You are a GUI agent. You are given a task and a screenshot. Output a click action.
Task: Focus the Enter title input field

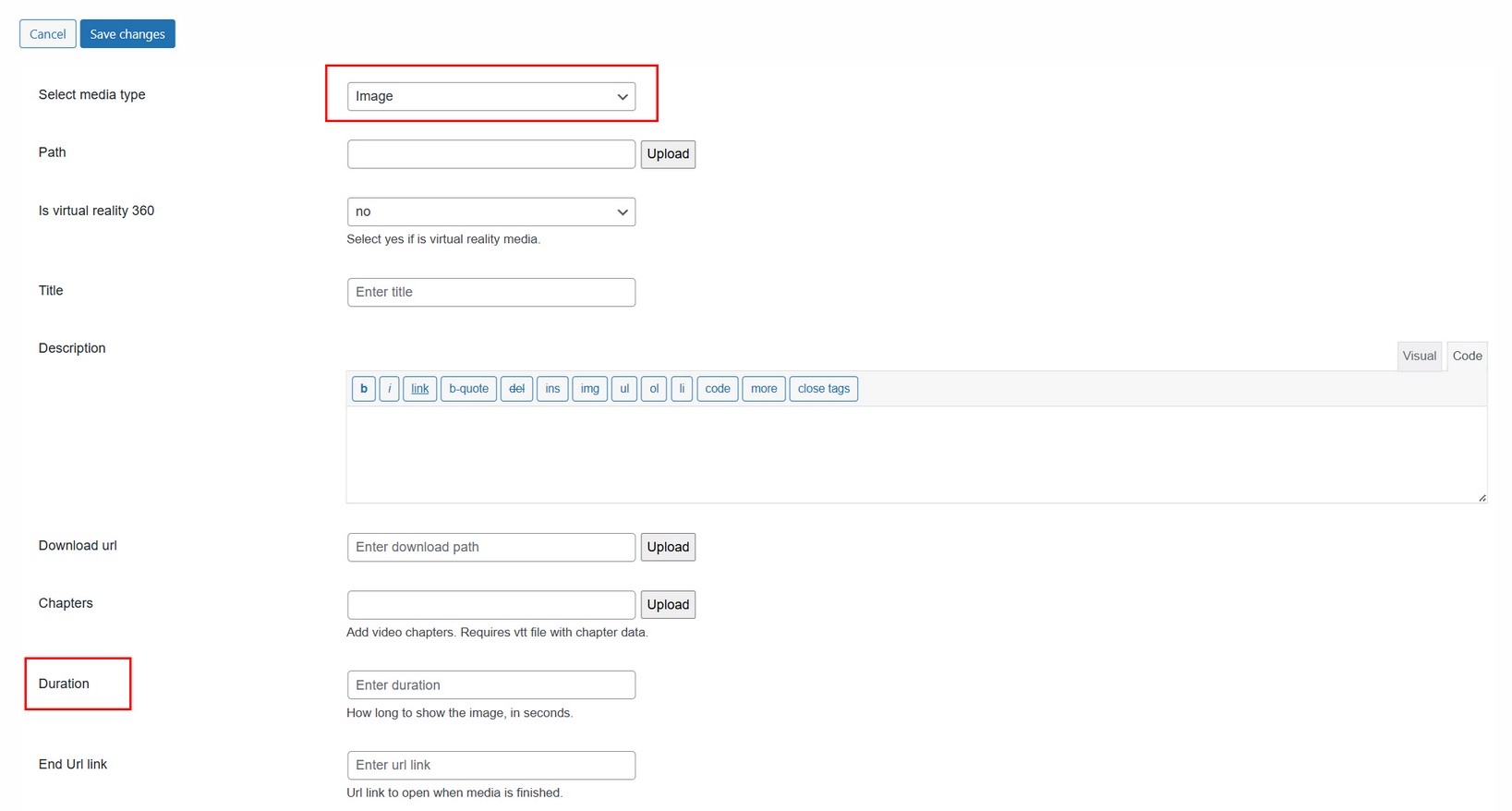490,292
